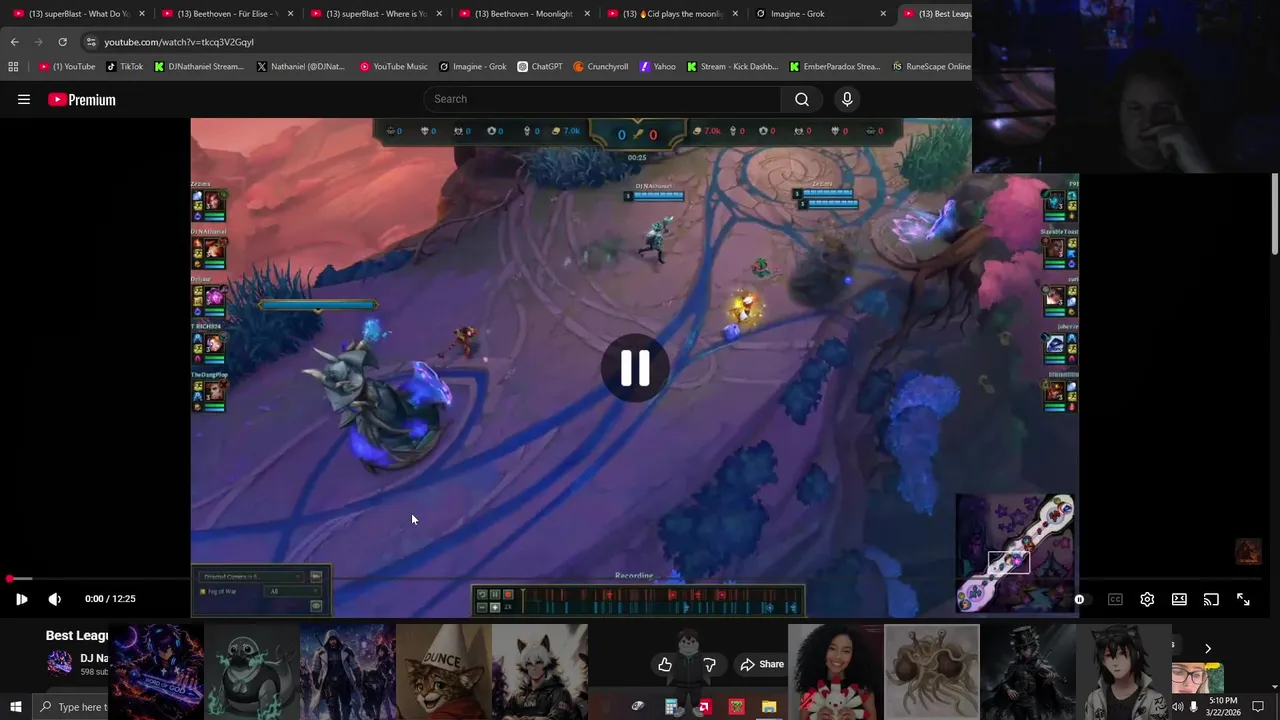Click the replay timeline bar in game

coord(660,601)
